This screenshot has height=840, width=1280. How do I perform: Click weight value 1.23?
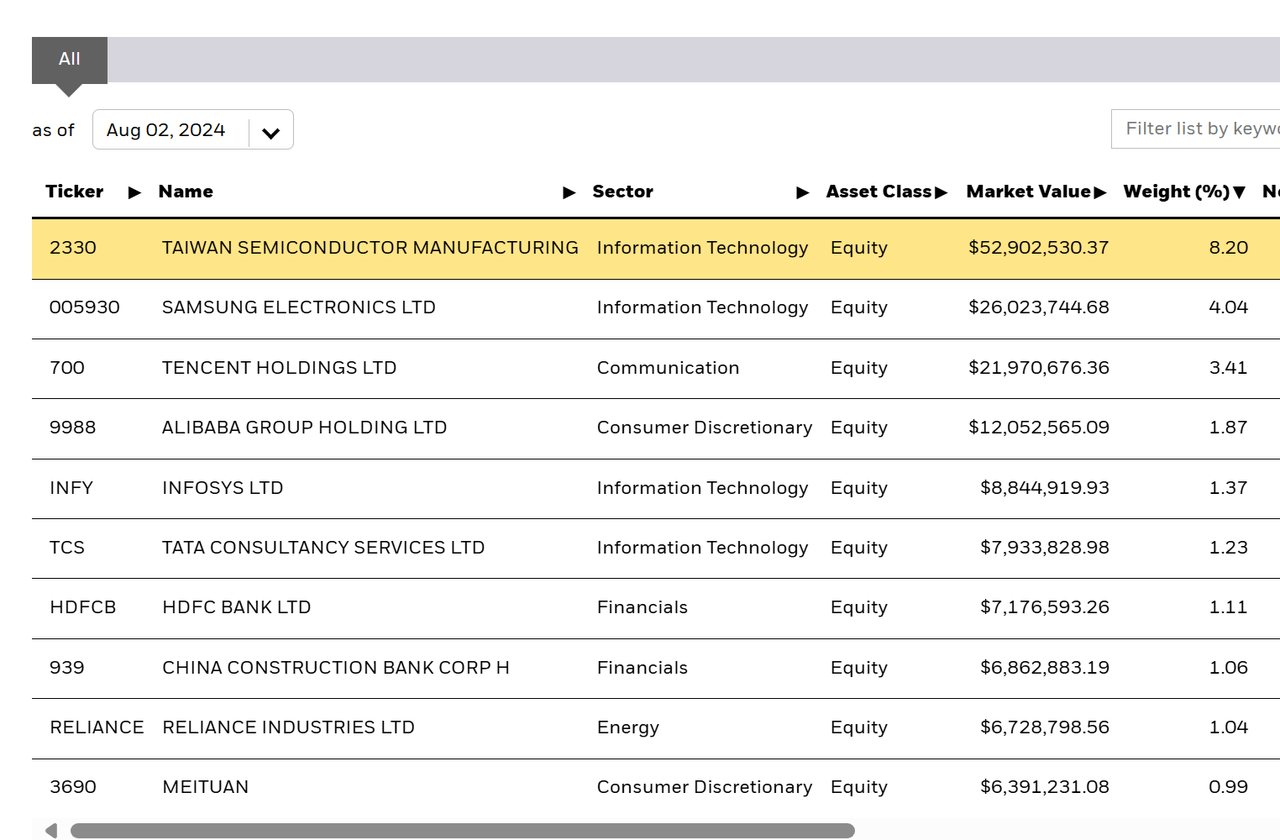[x=1228, y=547]
